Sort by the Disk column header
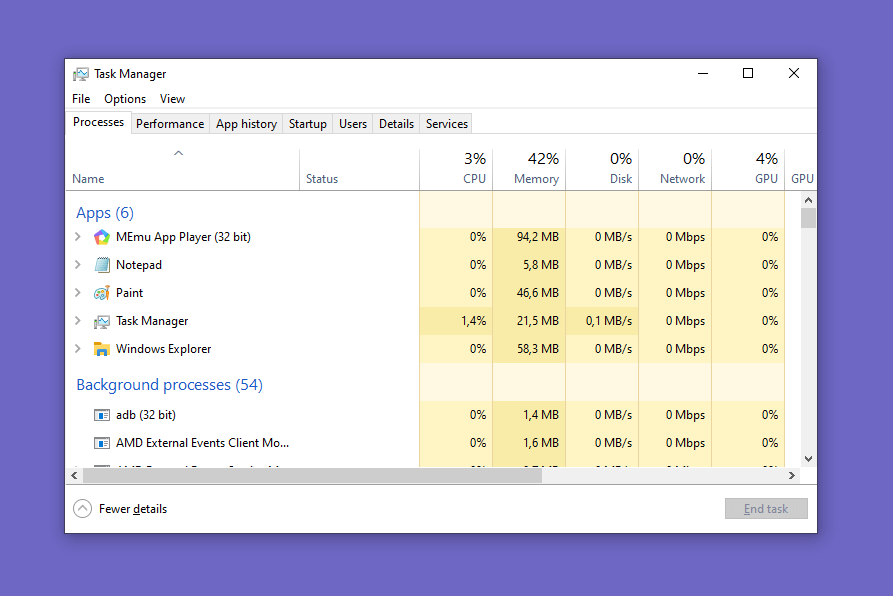This screenshot has width=893, height=596. [x=602, y=169]
